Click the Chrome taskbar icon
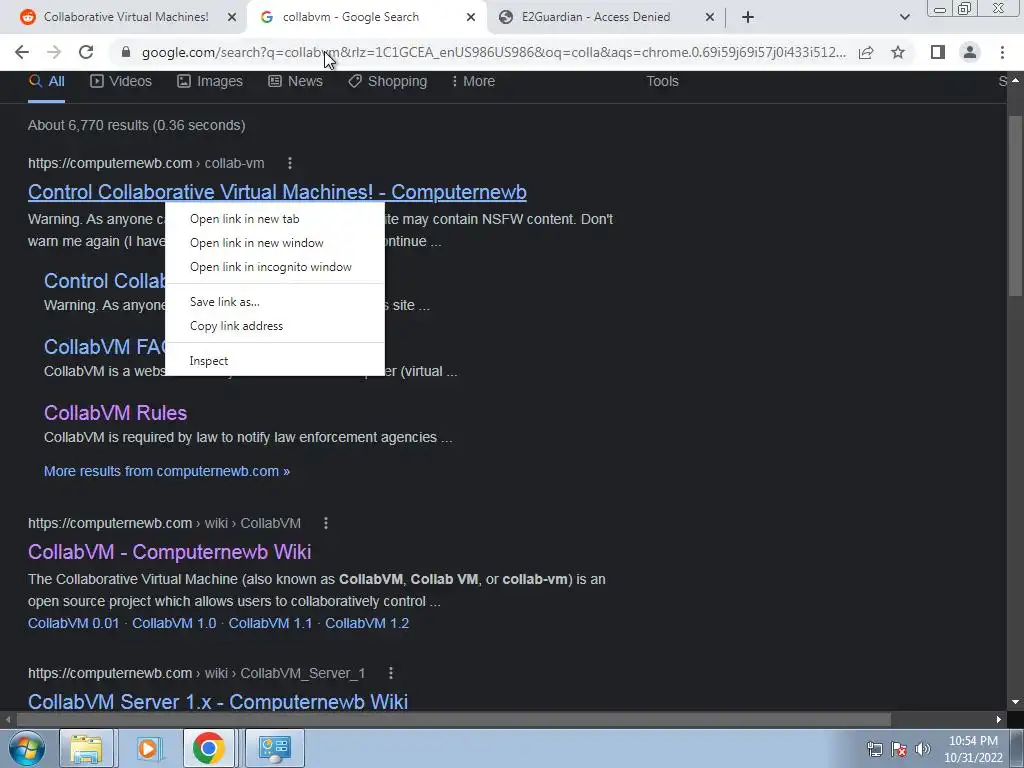 tap(209, 748)
